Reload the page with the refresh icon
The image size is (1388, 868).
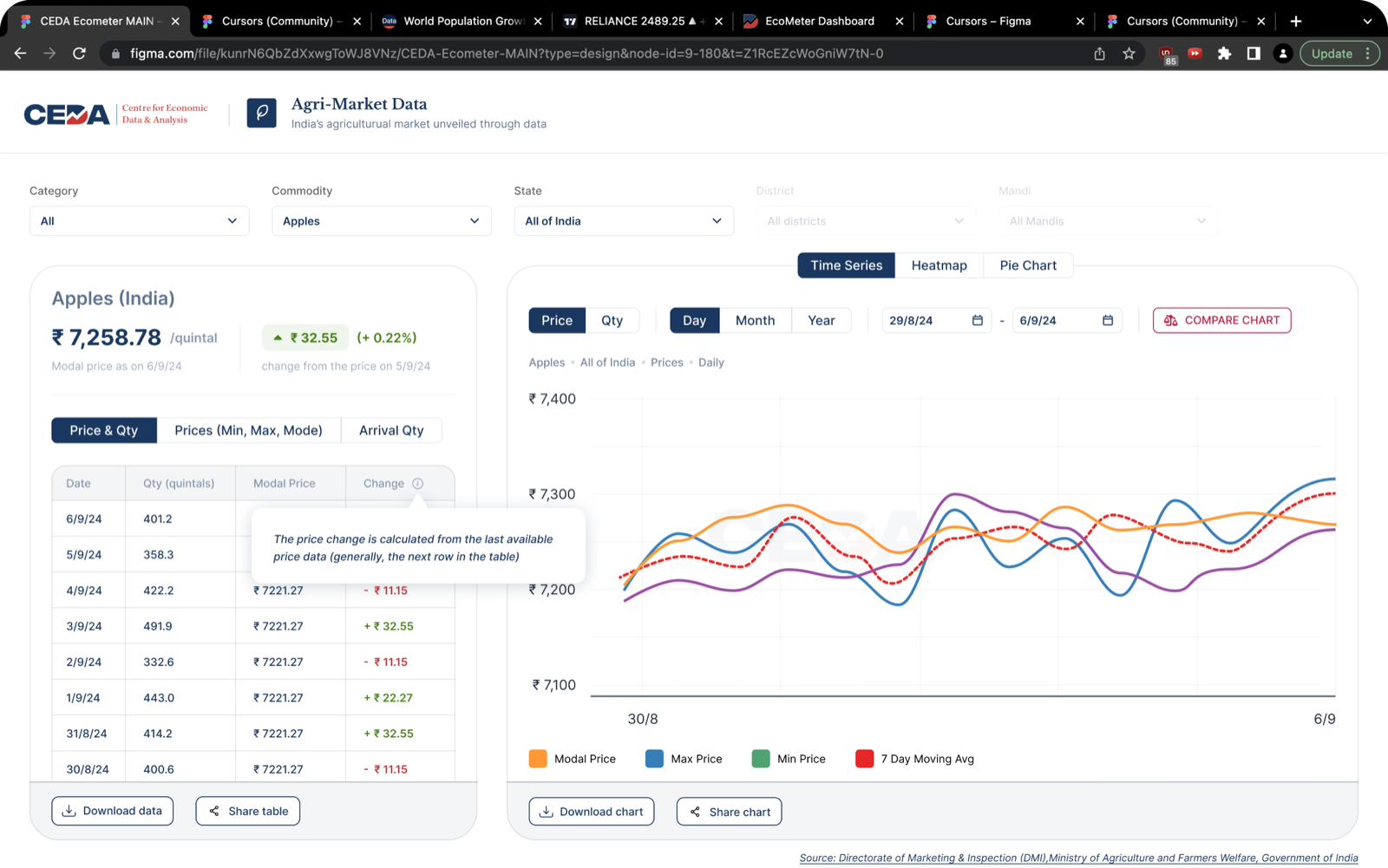coord(79,54)
